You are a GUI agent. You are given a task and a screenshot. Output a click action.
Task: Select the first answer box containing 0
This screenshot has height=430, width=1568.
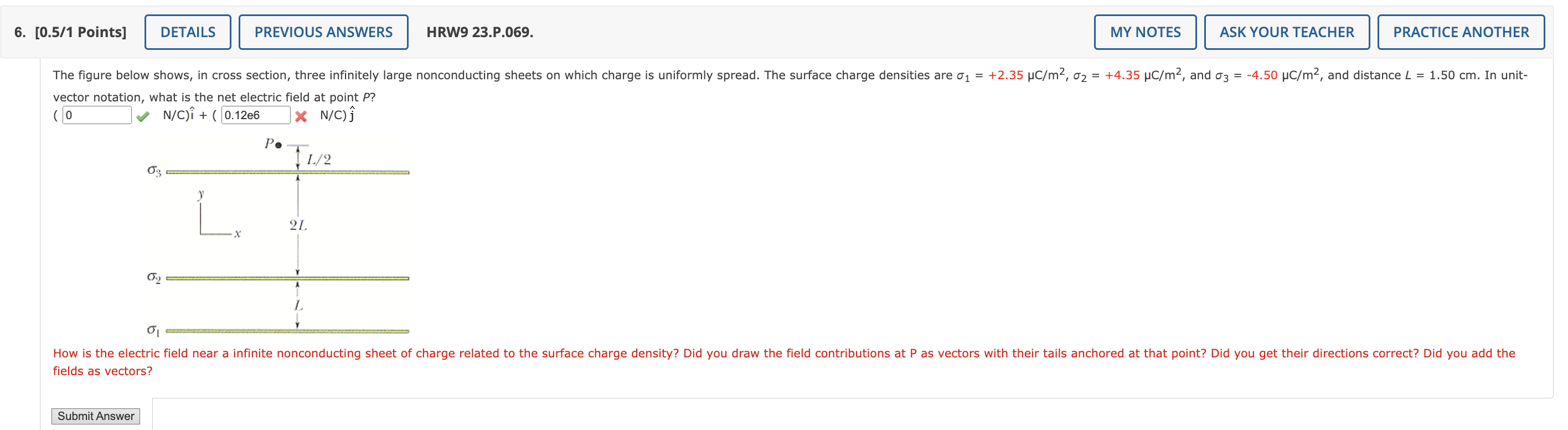(97, 115)
